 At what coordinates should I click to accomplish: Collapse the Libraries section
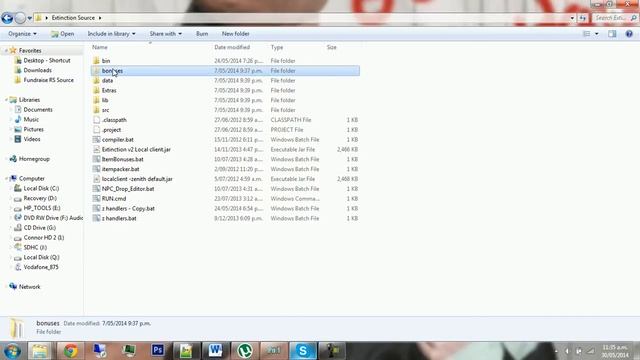[x=6, y=100]
